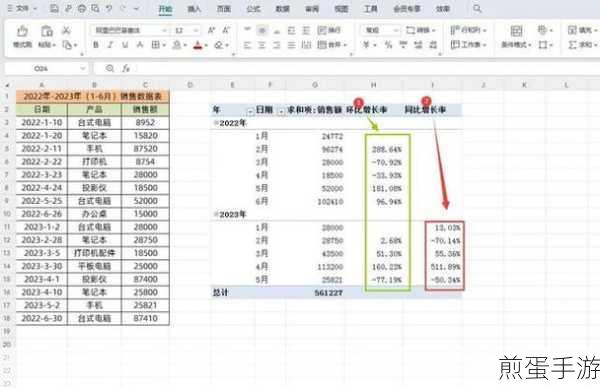Click the 转换 button
This screenshot has width=600, height=388.
tap(421, 30)
